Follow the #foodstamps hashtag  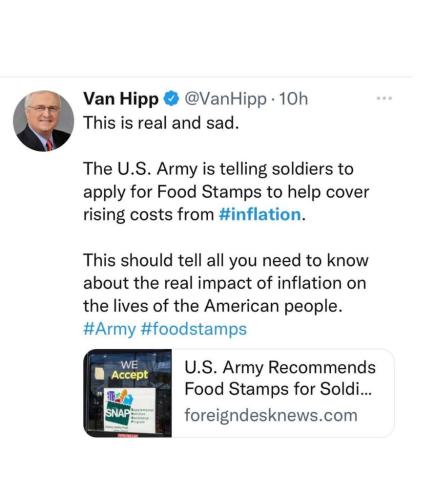point(194,329)
